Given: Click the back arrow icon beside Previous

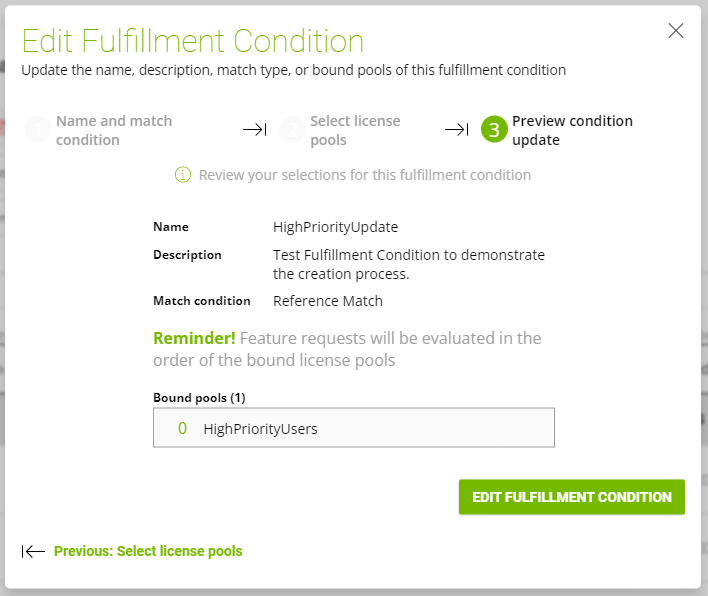Looking at the screenshot, I should (33, 551).
